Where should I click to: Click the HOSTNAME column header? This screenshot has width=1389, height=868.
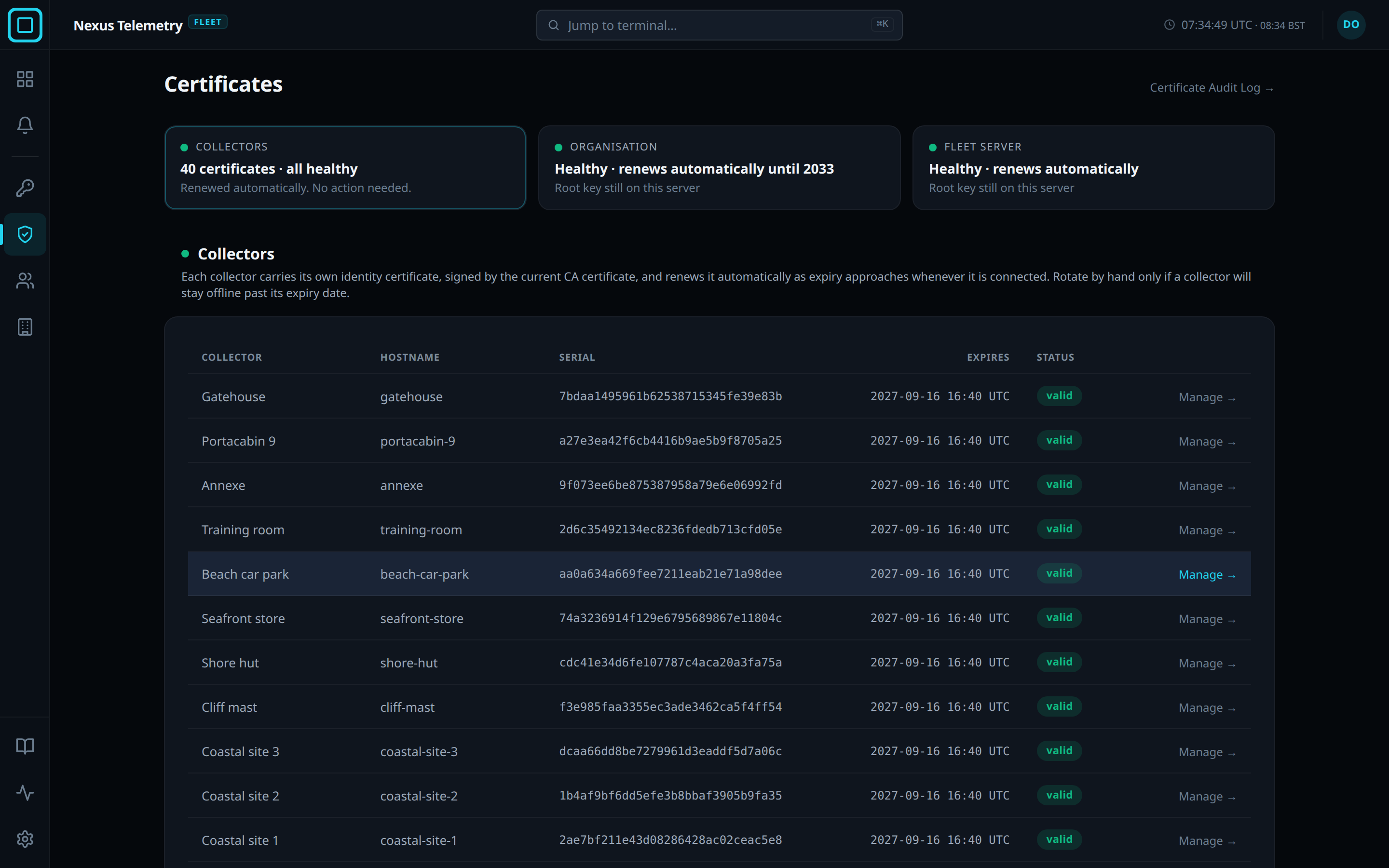click(x=410, y=357)
